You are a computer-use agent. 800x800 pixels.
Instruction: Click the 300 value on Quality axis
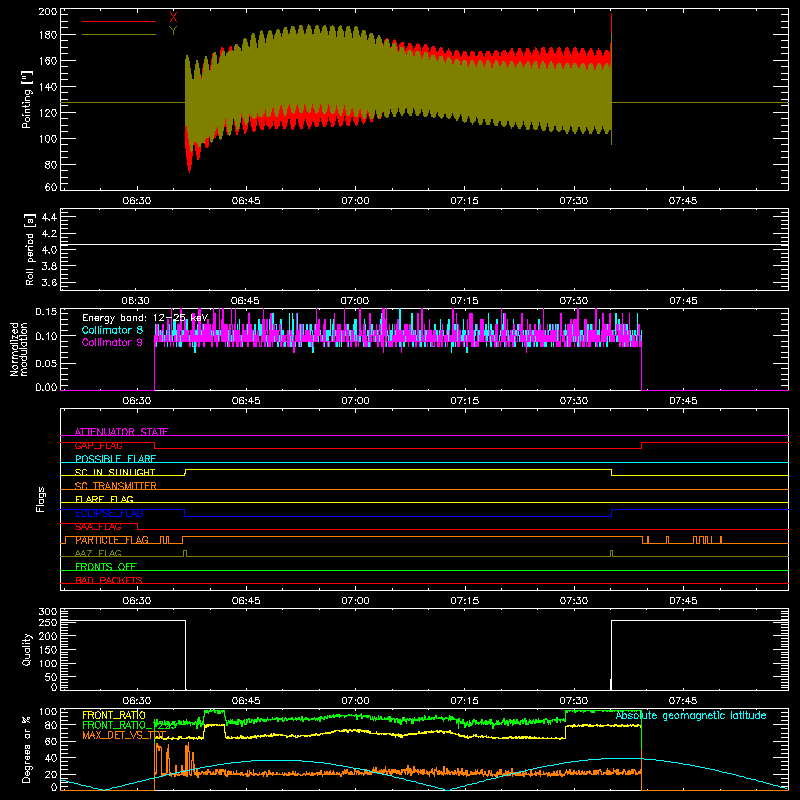pyautogui.click(x=47, y=612)
